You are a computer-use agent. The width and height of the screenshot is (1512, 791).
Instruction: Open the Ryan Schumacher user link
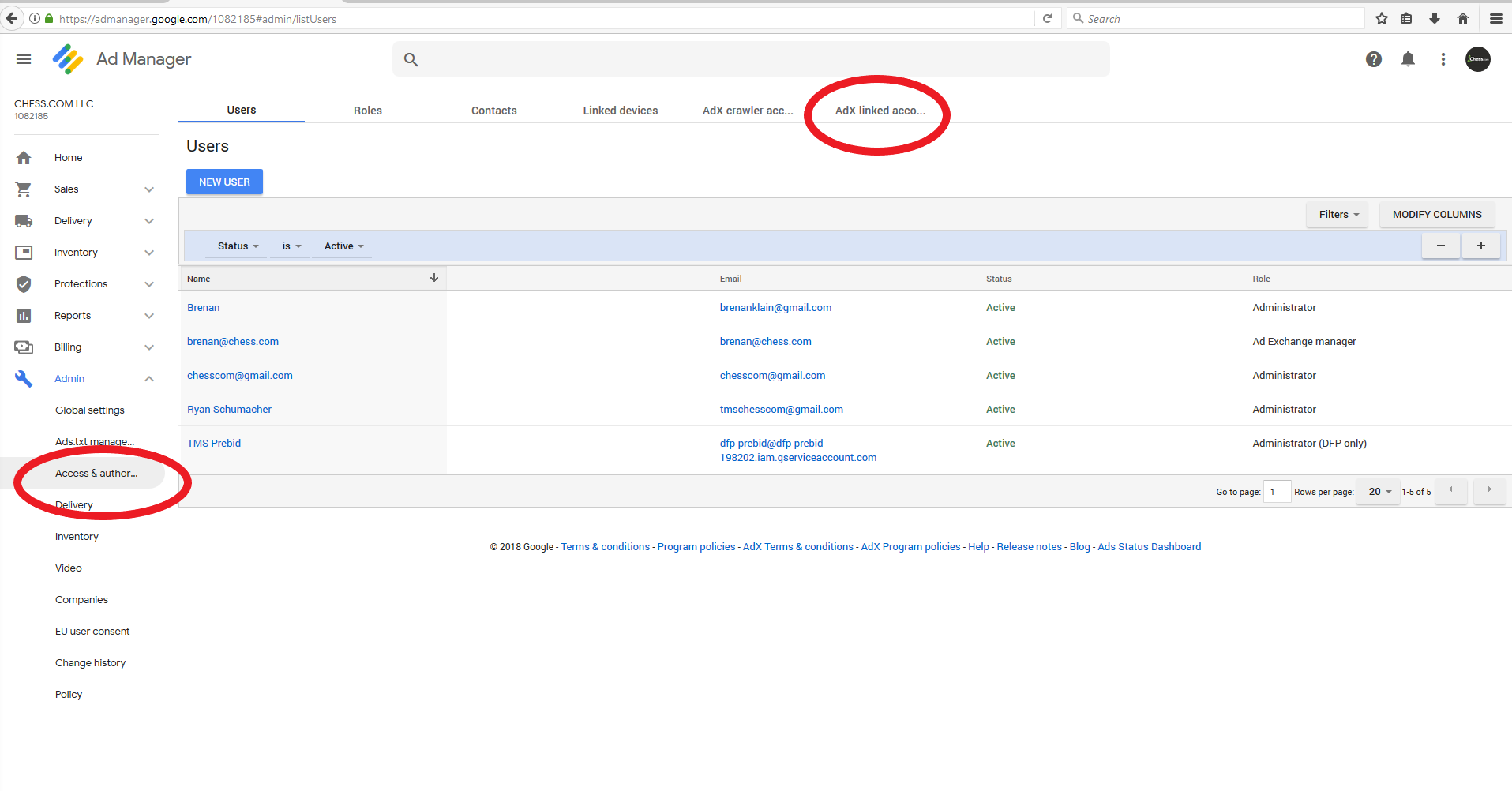pos(229,410)
